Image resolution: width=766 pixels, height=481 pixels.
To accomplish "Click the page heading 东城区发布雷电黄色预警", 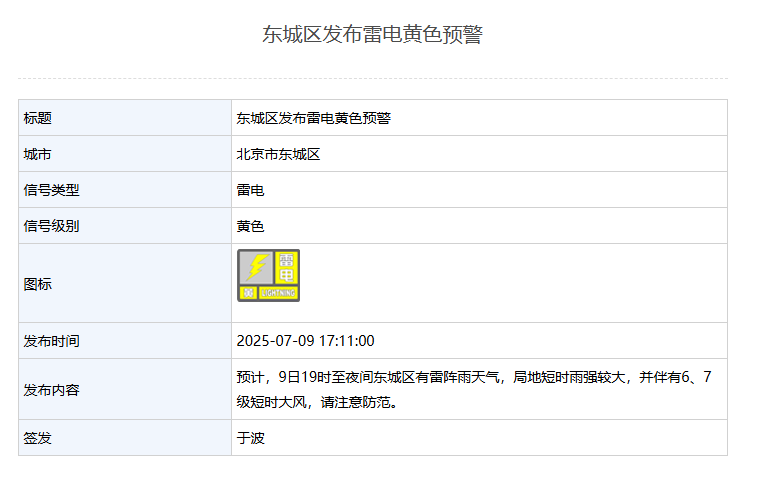I will [x=372, y=34].
